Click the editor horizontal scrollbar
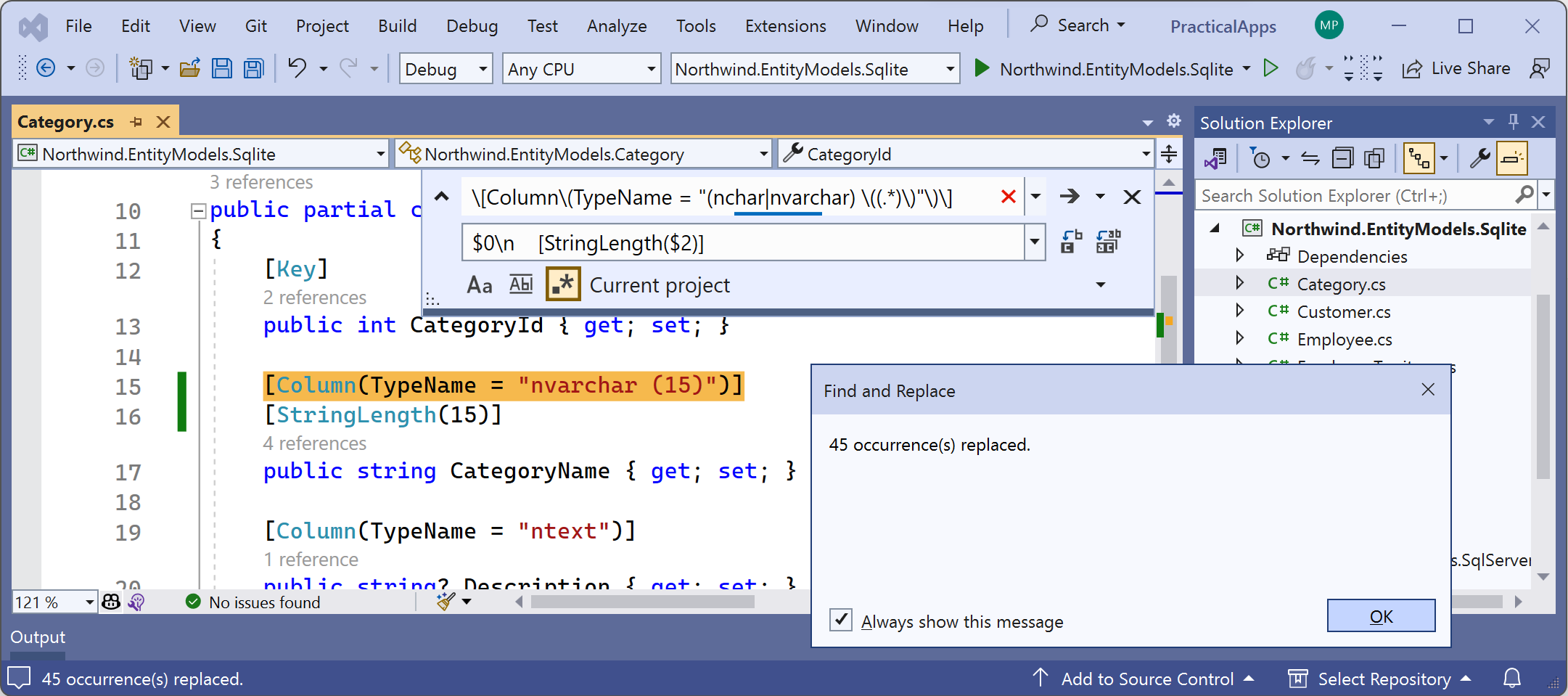Viewport: 1568px width, 696px height. click(x=642, y=602)
